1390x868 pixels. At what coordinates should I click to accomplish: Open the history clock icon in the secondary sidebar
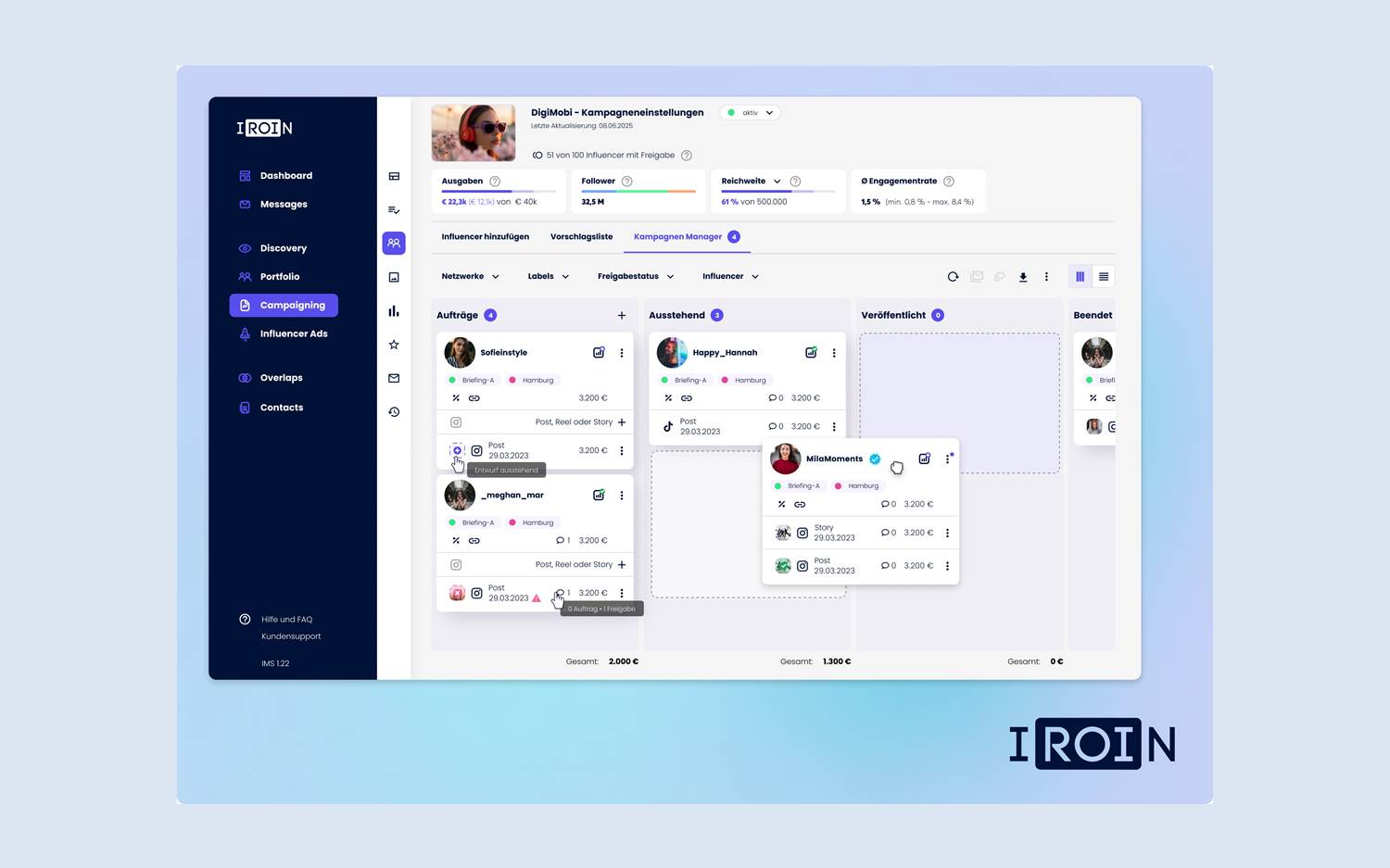pyautogui.click(x=394, y=412)
